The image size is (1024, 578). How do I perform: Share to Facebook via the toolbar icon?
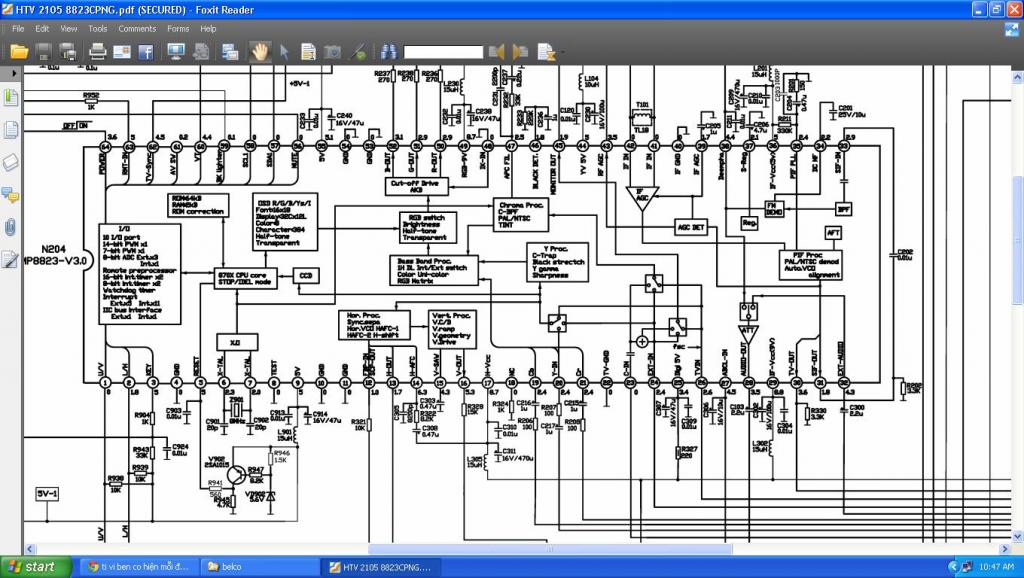145,52
